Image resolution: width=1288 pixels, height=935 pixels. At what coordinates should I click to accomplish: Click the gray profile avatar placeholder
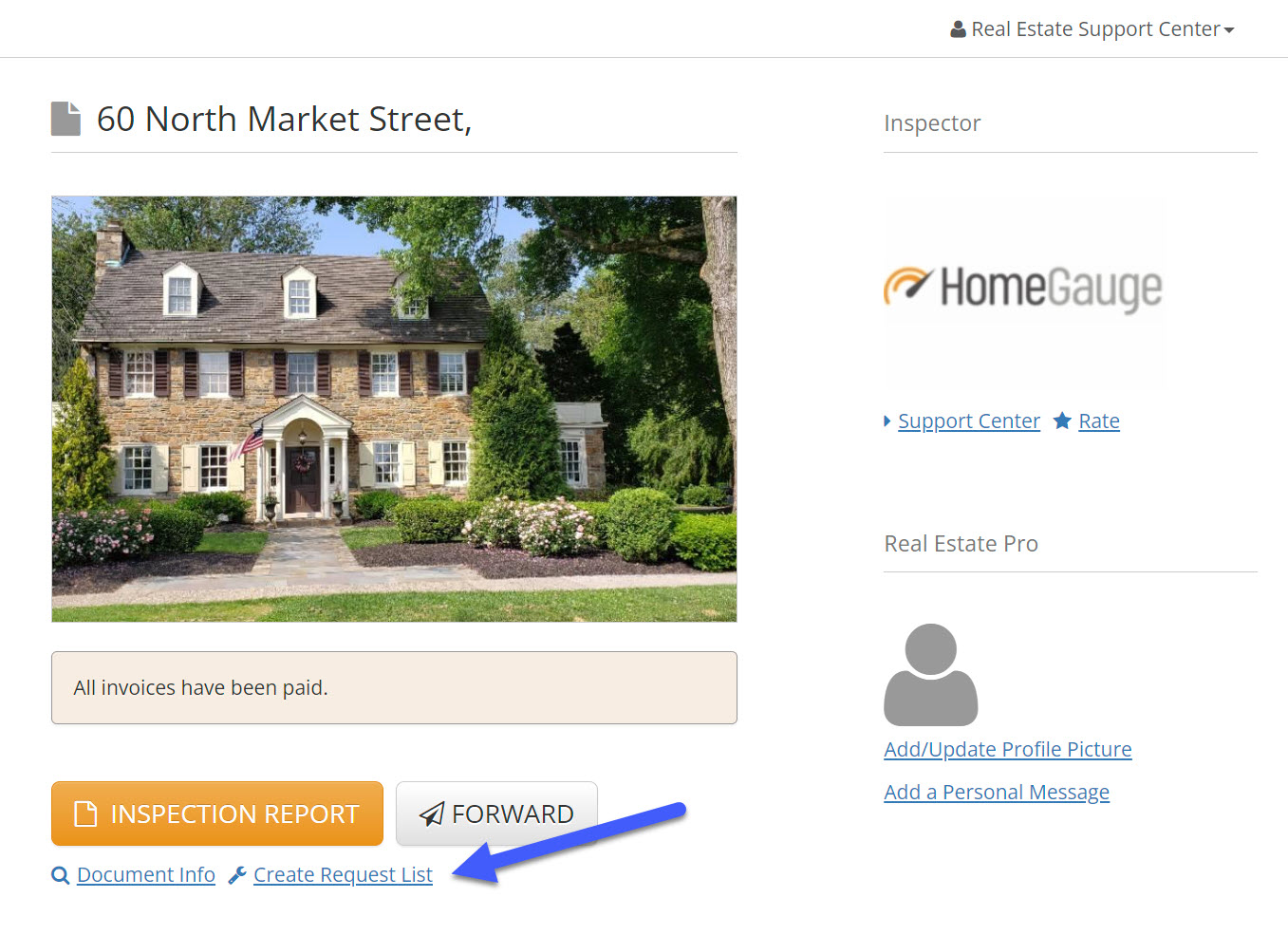[x=931, y=675]
